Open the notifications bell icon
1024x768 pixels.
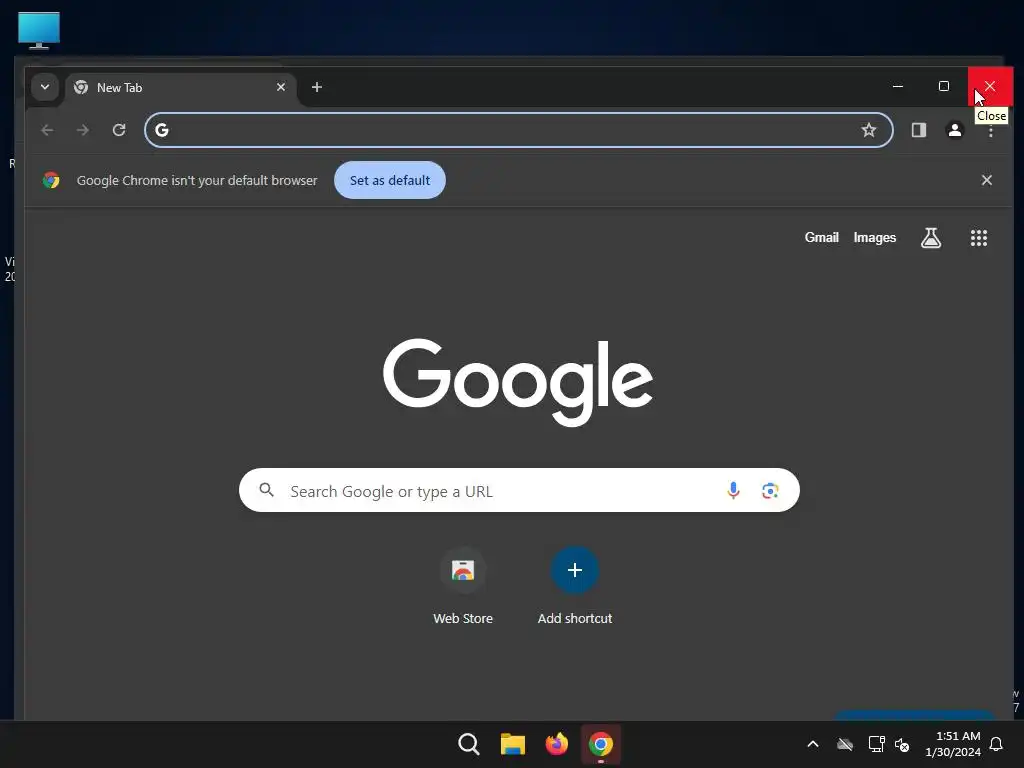click(996, 744)
